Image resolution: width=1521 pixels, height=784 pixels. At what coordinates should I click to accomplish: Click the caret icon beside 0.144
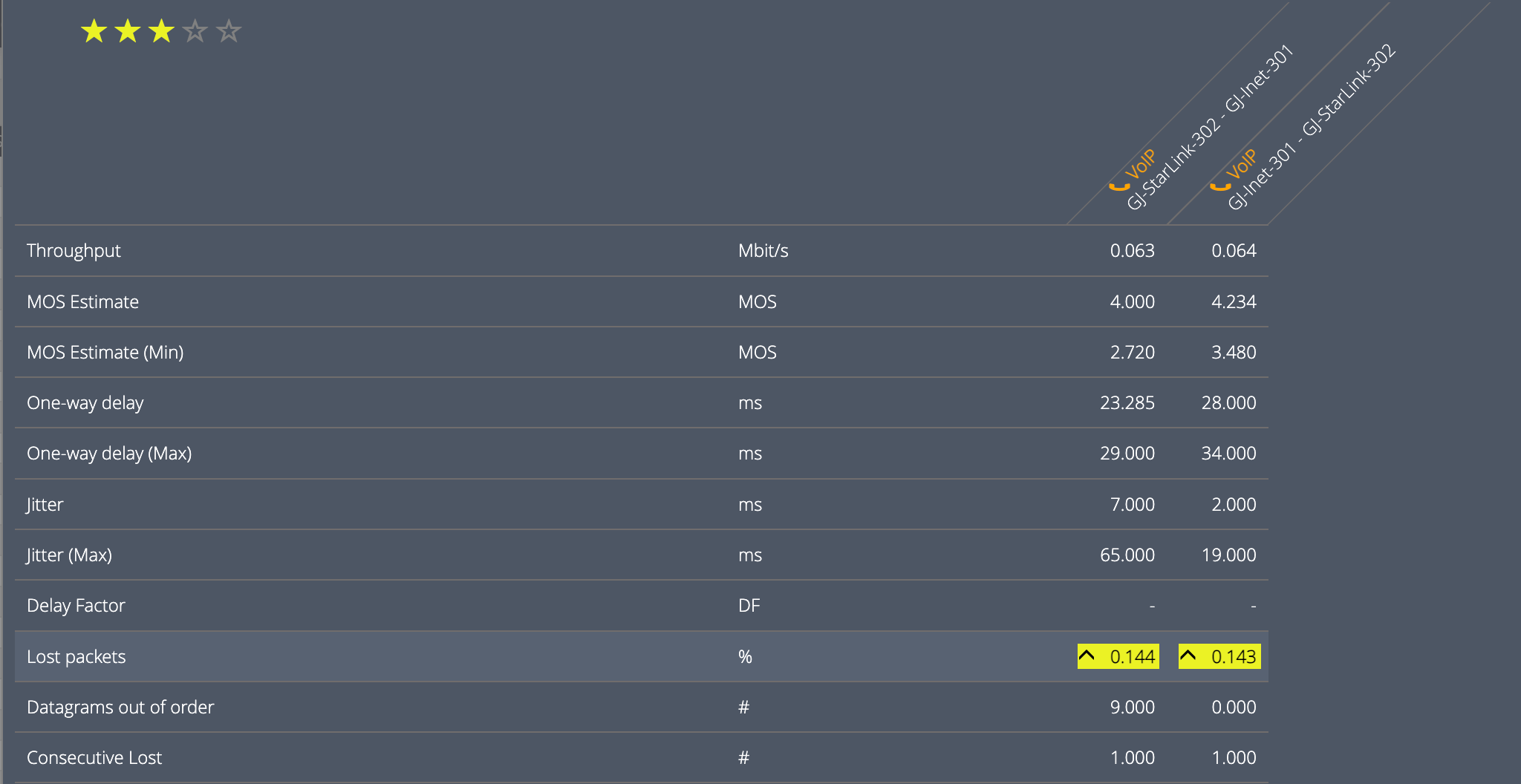(1087, 656)
